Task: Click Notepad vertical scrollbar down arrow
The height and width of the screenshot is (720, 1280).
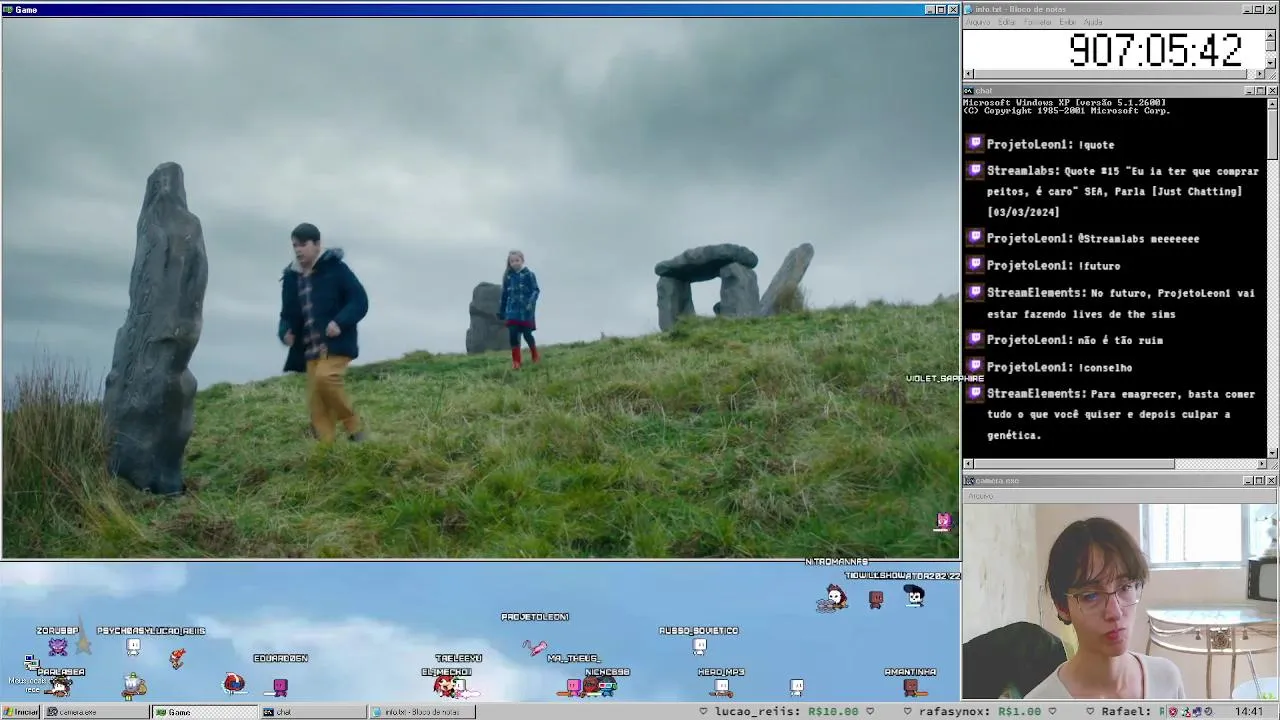Action: (1271, 62)
